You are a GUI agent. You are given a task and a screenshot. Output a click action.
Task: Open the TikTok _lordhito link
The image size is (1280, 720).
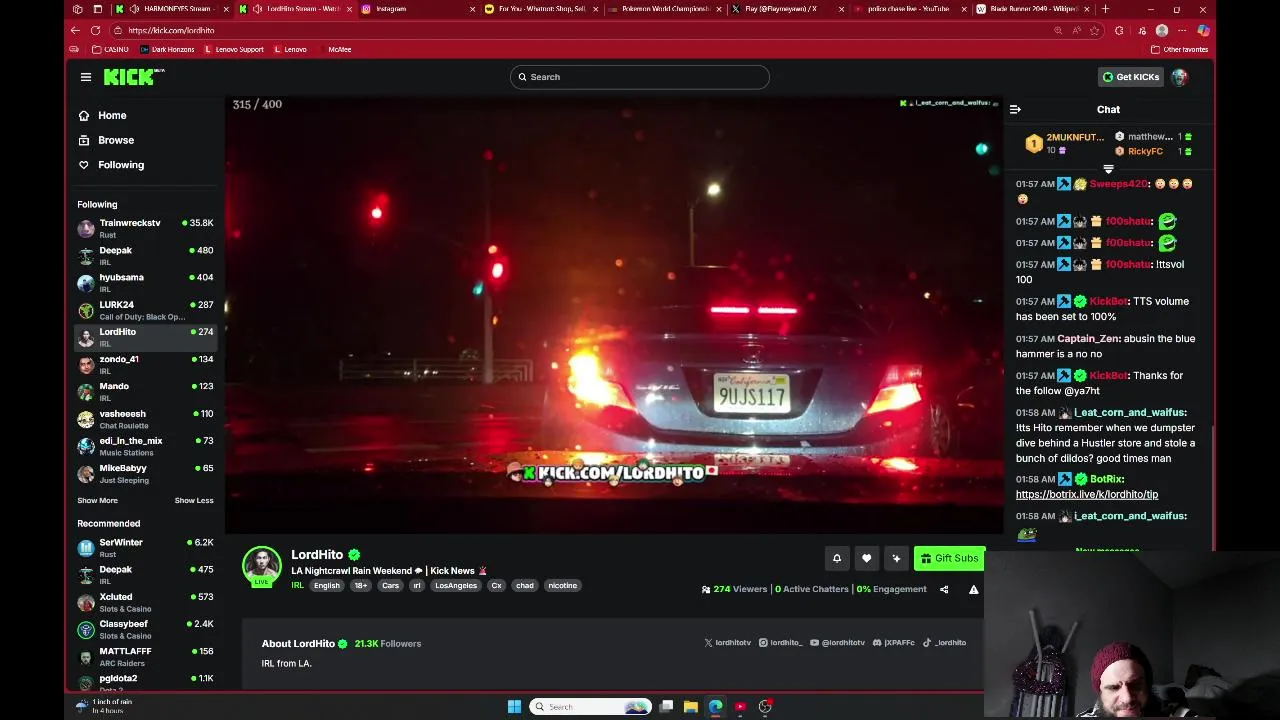pos(945,643)
